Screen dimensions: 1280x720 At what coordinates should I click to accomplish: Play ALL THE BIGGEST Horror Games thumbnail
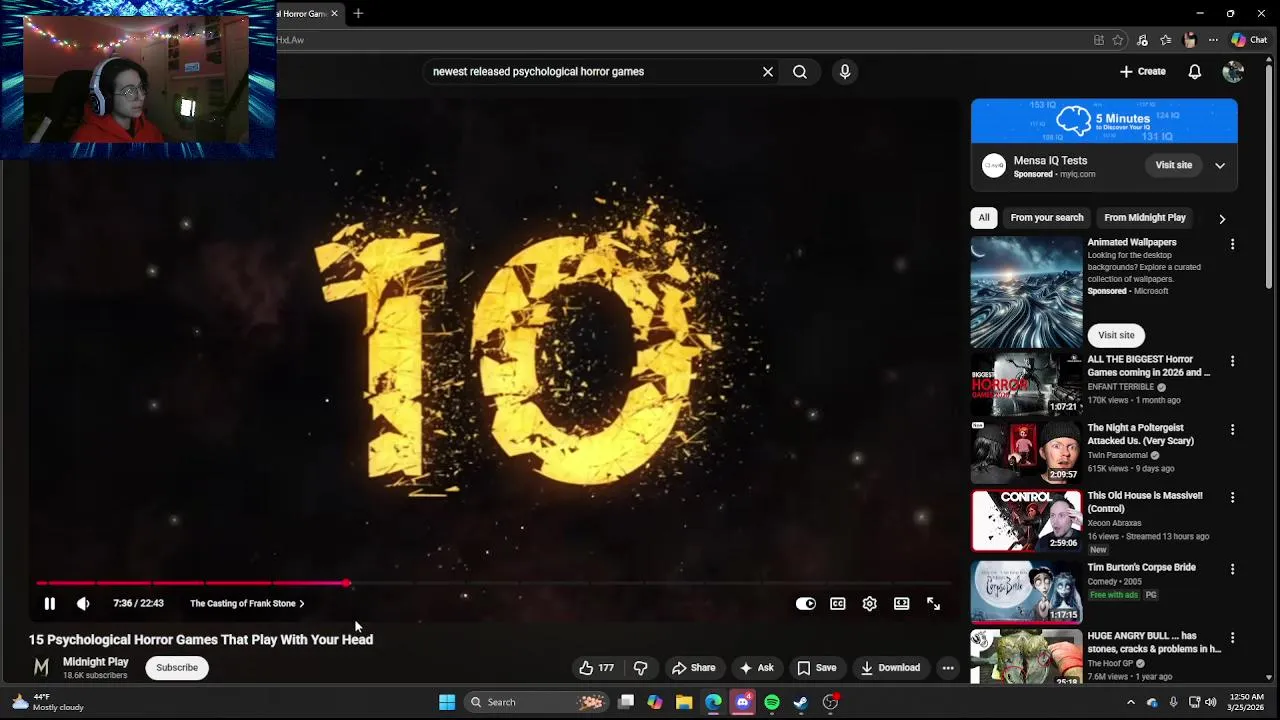pyautogui.click(x=1026, y=384)
